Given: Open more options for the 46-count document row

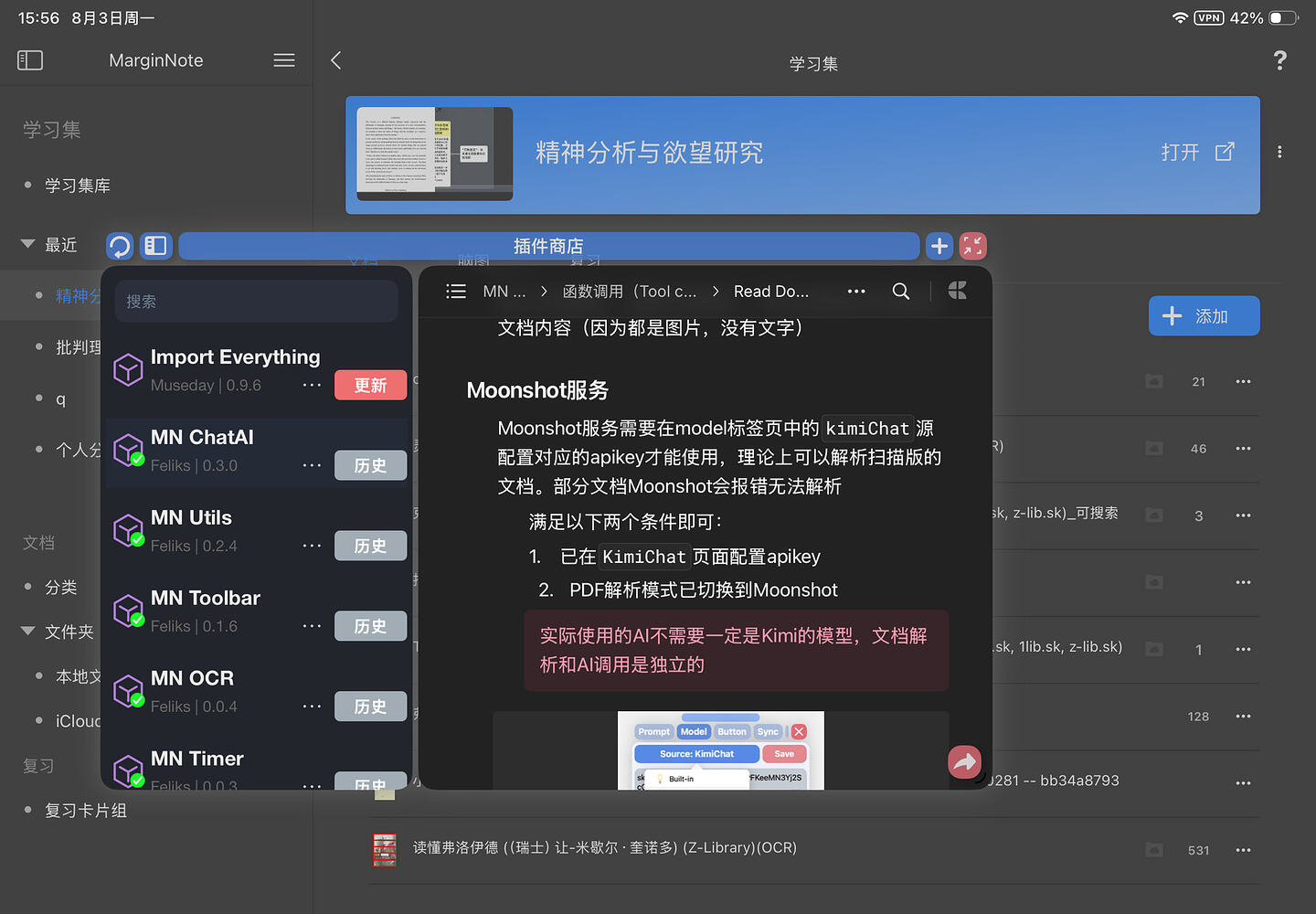Looking at the screenshot, I should point(1243,449).
